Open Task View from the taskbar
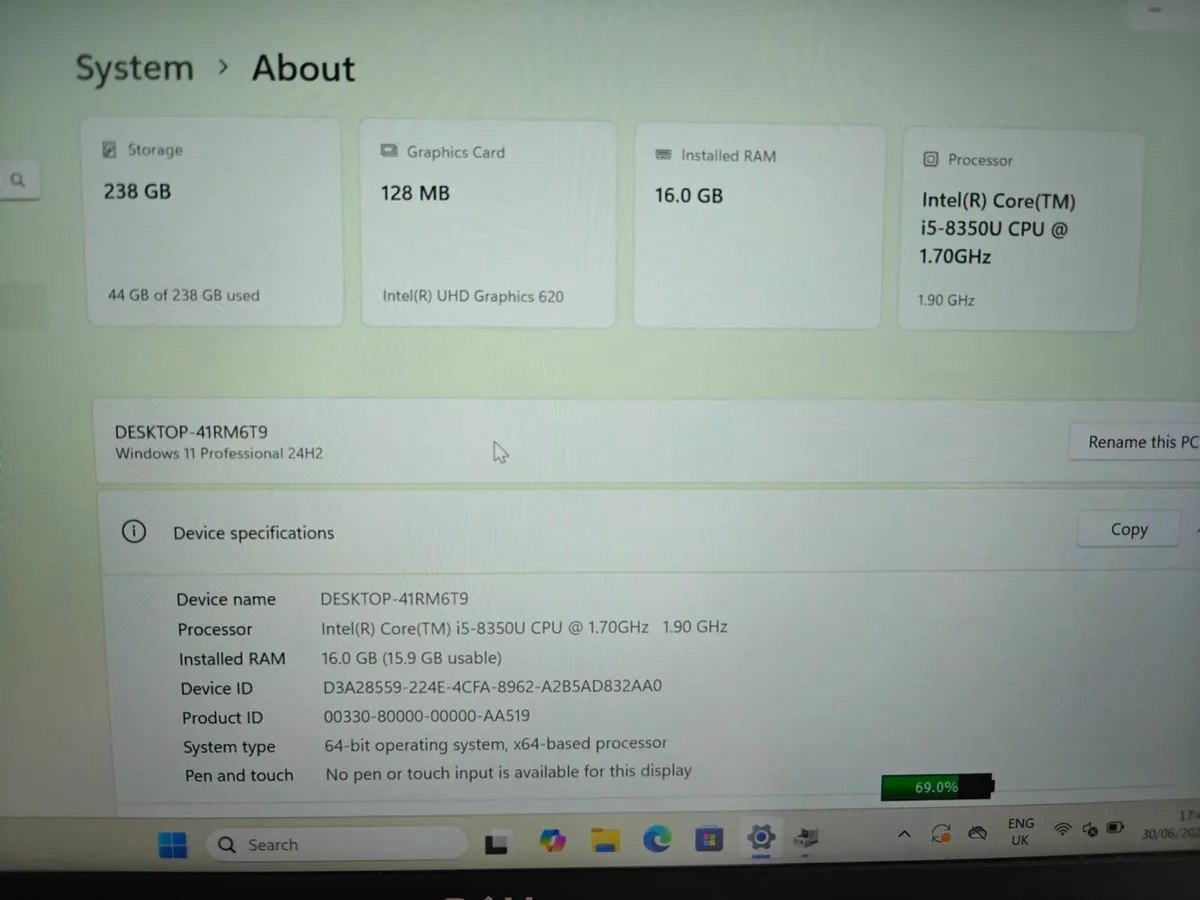The height and width of the screenshot is (900, 1200). [x=498, y=843]
